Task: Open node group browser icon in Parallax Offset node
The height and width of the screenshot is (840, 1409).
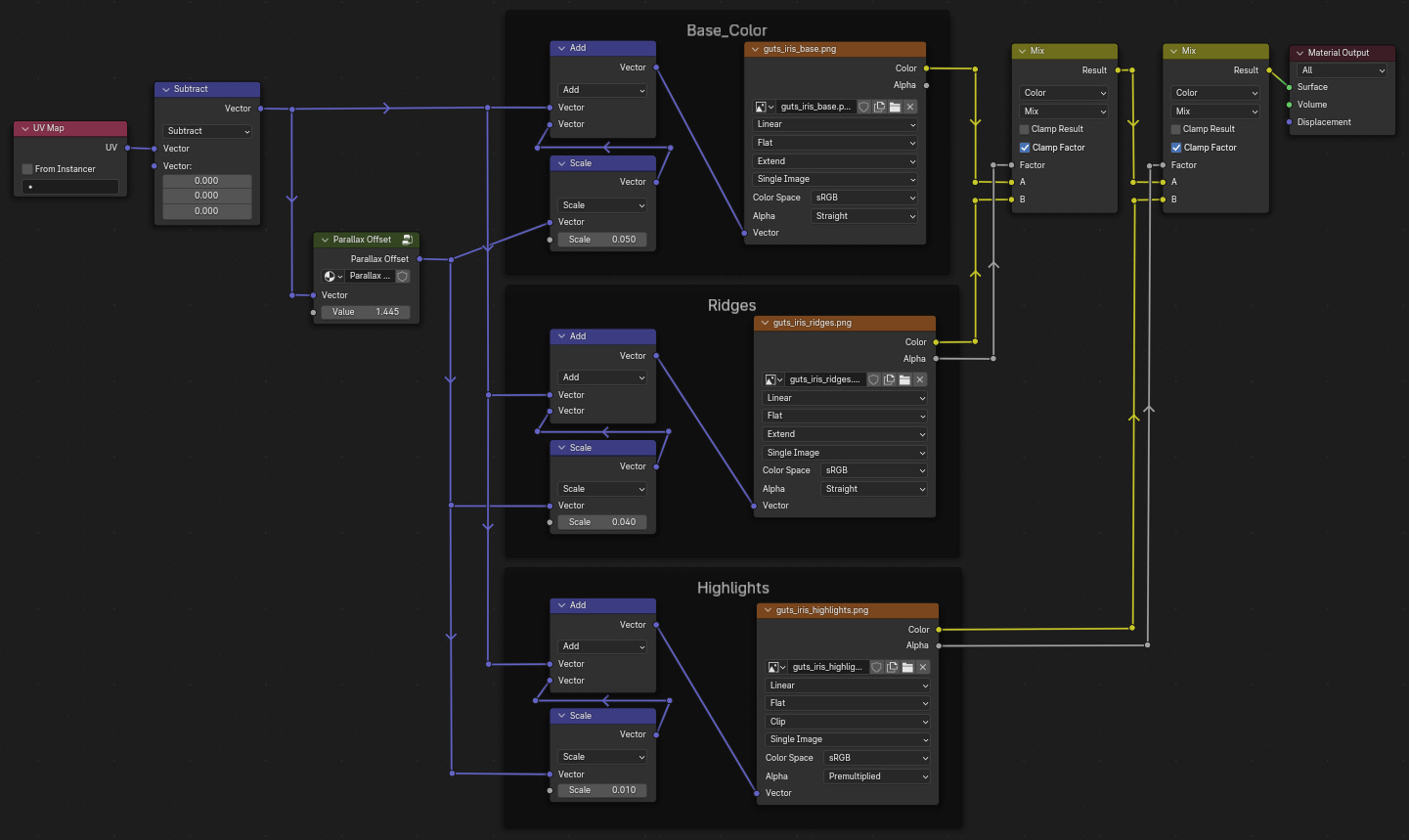Action: click(x=330, y=276)
